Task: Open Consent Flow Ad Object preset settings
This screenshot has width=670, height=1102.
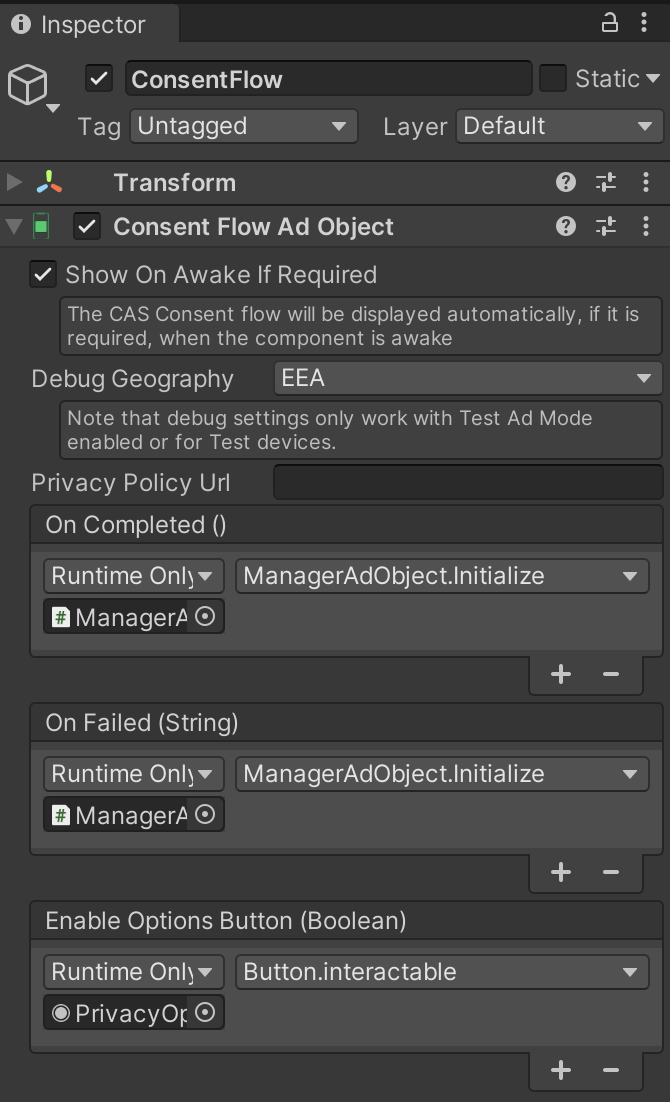Action: pyautogui.click(x=606, y=227)
